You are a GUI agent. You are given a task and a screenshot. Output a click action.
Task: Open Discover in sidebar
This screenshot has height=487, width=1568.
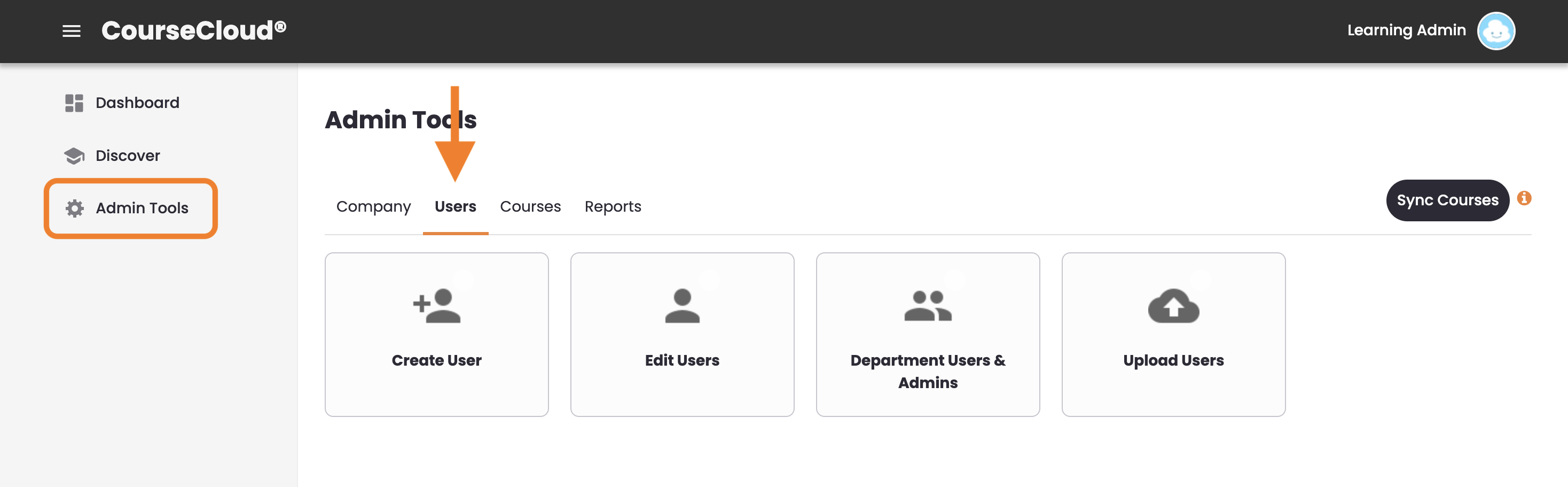click(112, 156)
